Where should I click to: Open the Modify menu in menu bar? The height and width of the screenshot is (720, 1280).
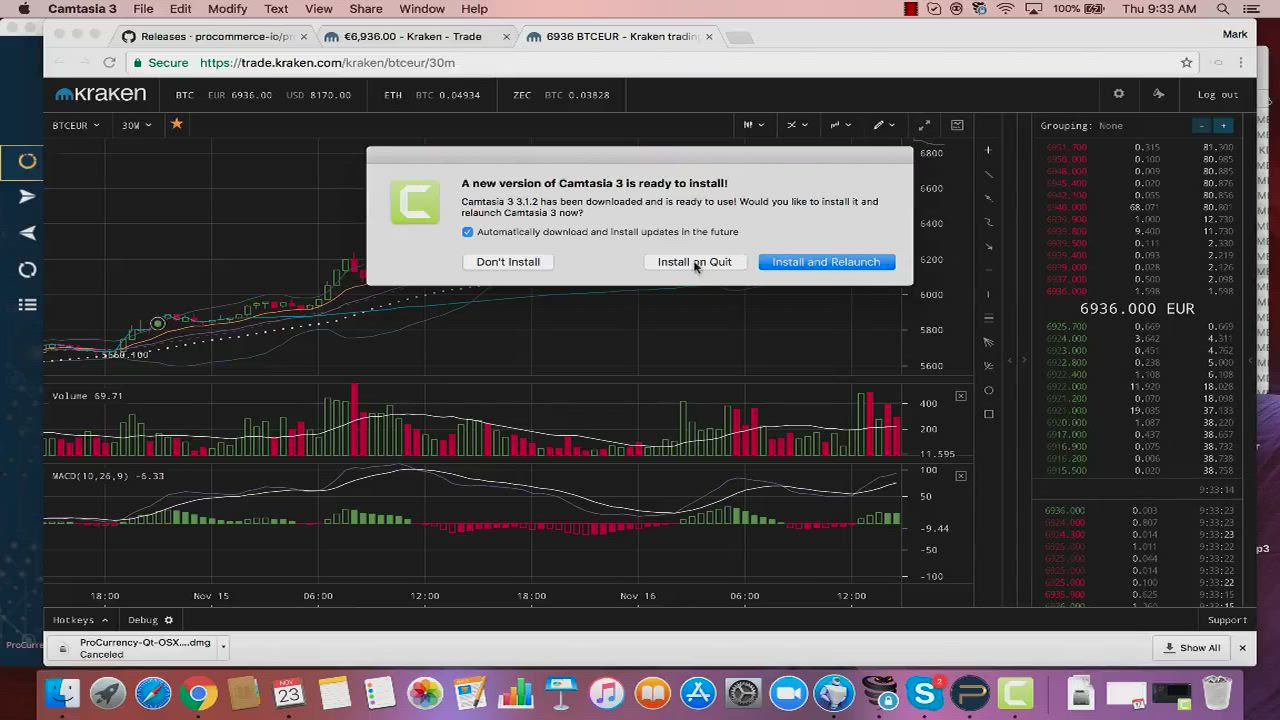click(x=227, y=9)
